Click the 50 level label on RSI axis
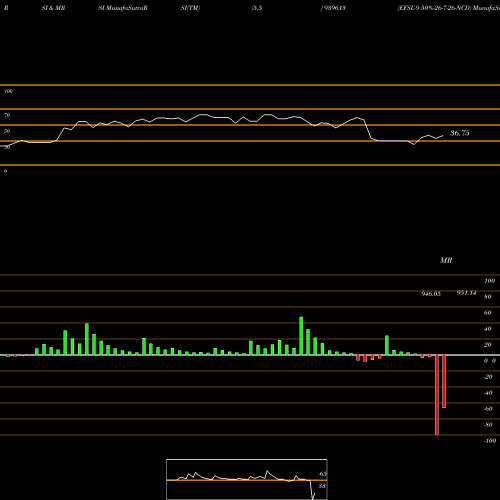 (x=7, y=131)
